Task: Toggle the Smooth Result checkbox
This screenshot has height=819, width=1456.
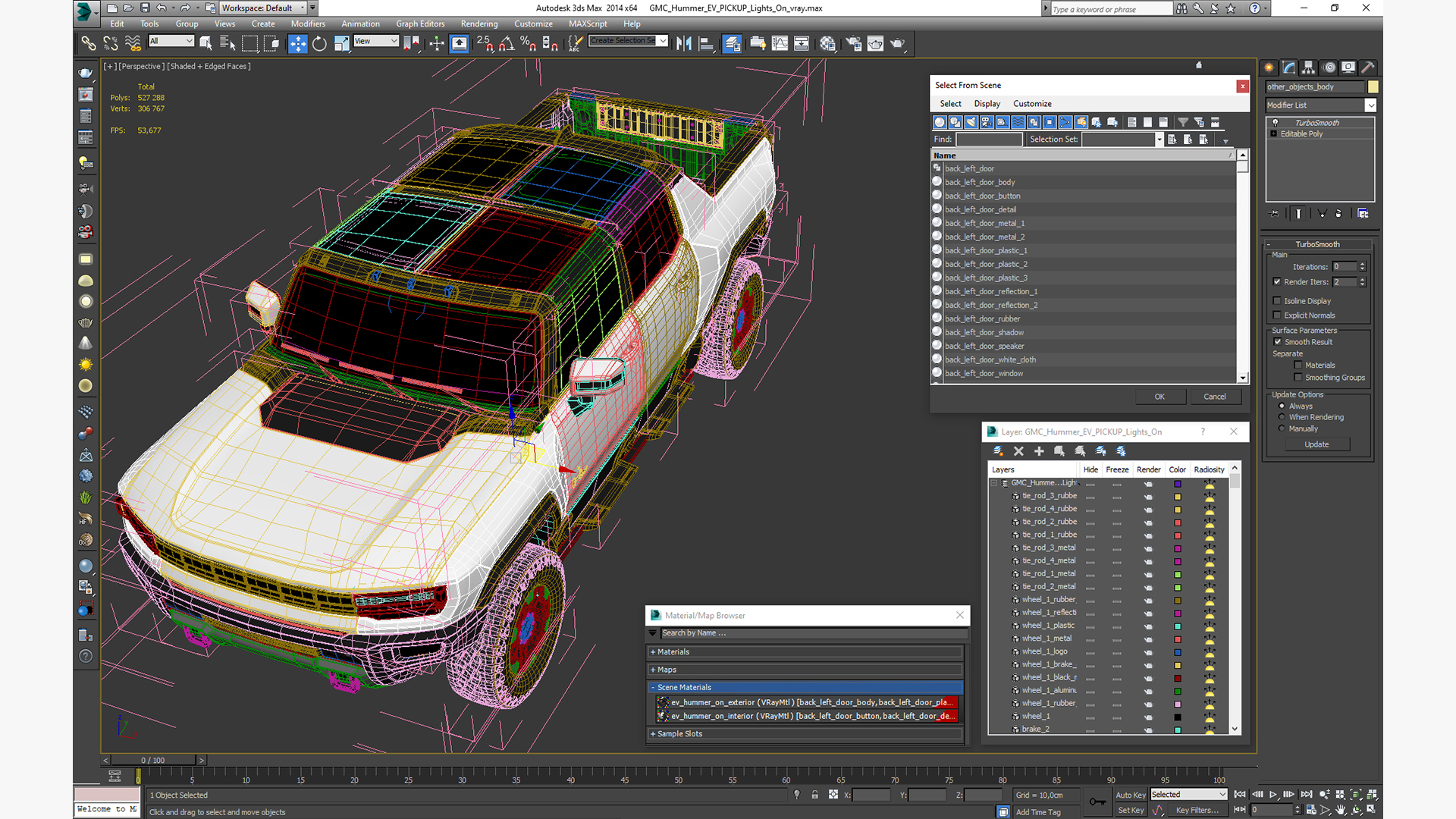Action: tap(1278, 342)
